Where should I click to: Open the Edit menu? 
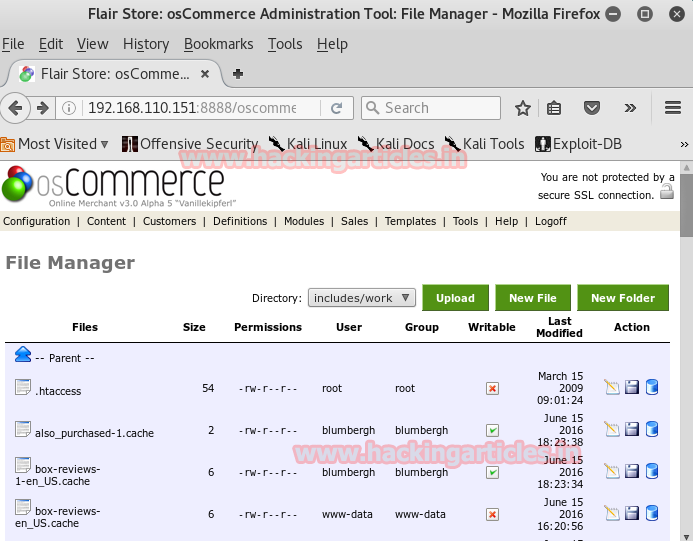[51, 44]
